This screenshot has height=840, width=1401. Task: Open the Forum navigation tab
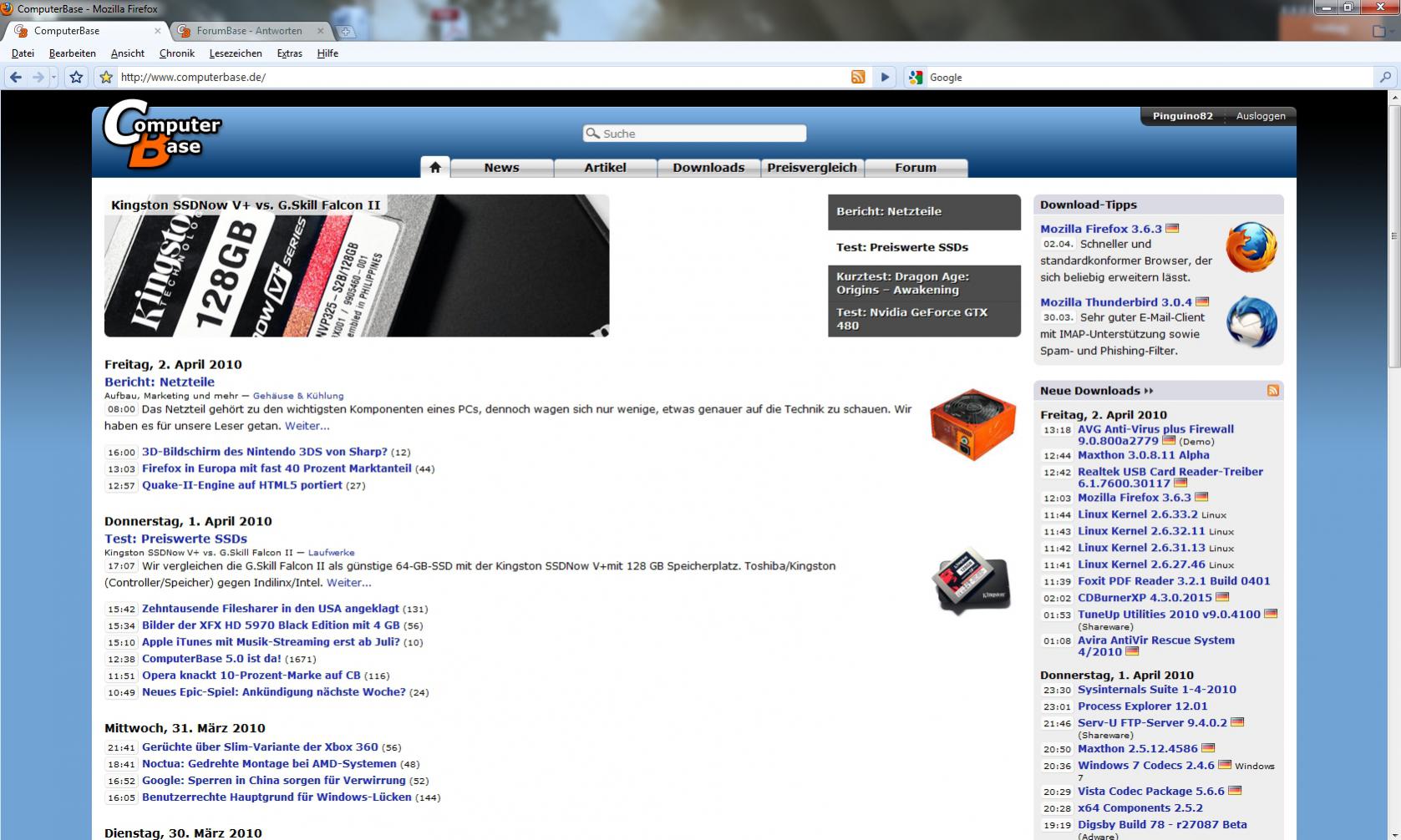coord(916,168)
